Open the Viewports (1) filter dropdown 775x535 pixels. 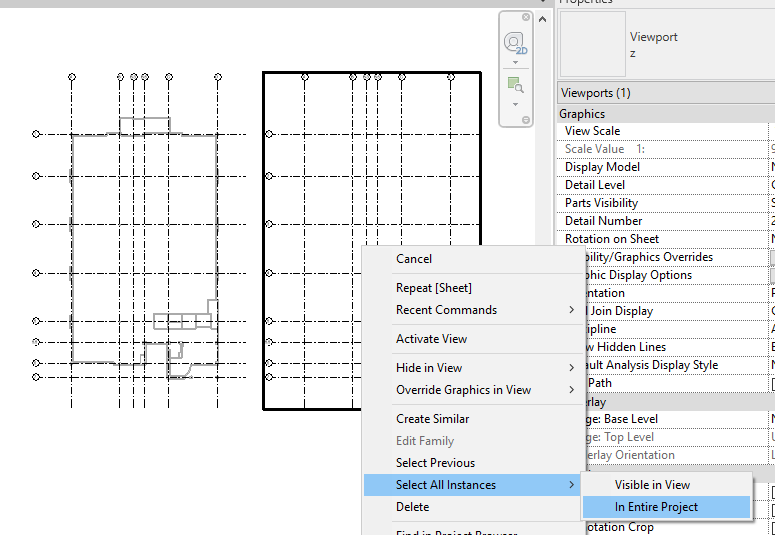(666, 93)
